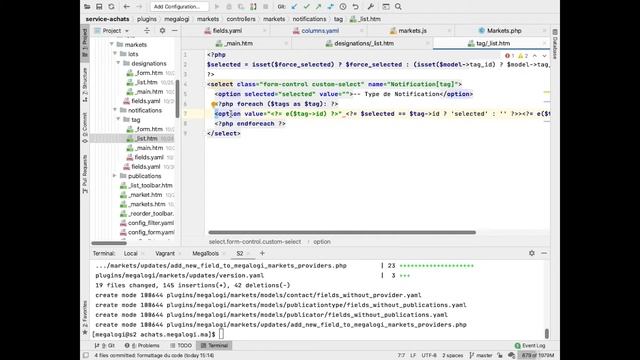The width and height of the screenshot is (640, 360).
Task: Click the Run play icon in the toolbar
Action: tap(217, 7)
